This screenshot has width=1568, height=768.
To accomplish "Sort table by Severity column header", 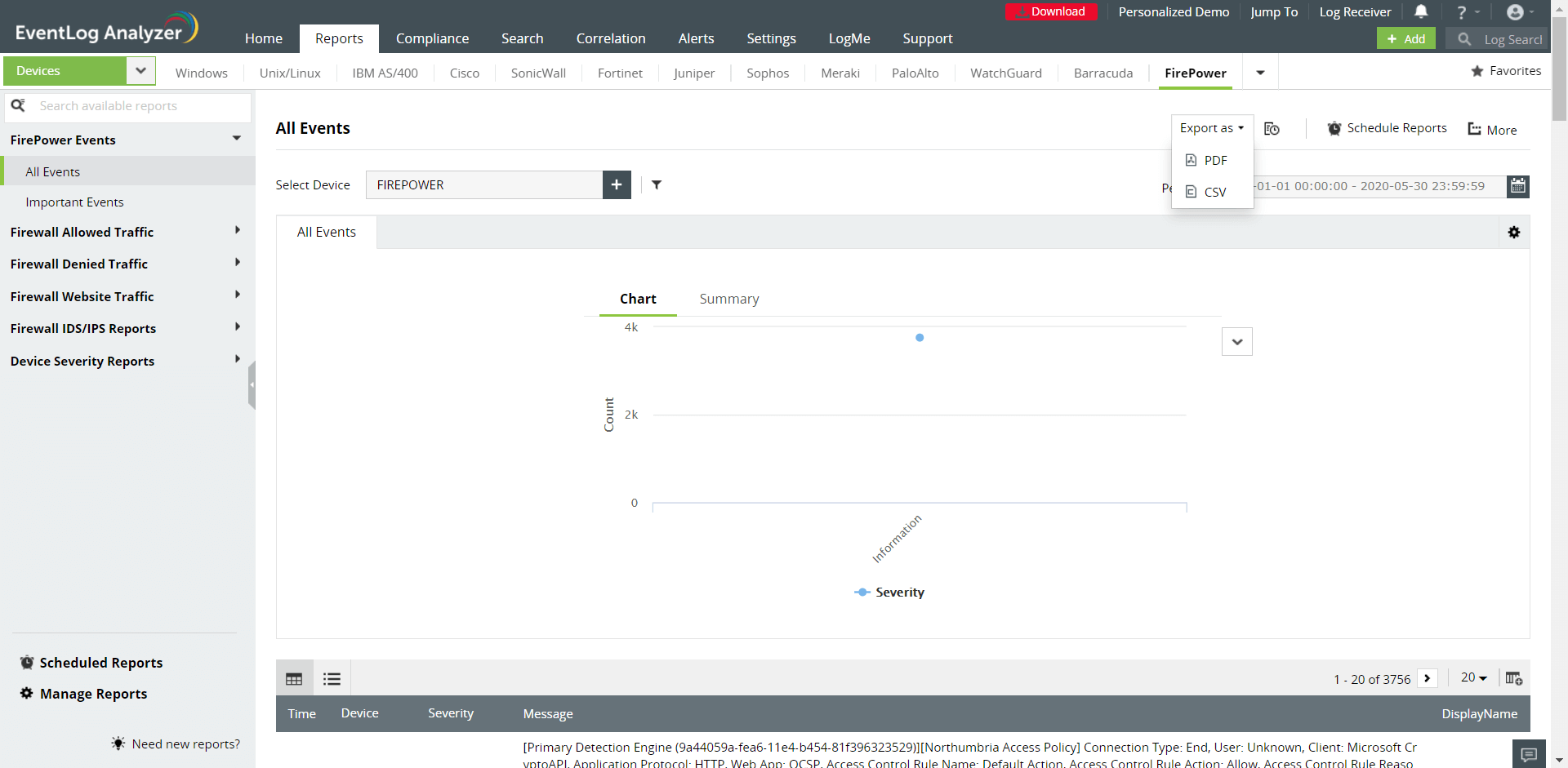I will [x=451, y=713].
